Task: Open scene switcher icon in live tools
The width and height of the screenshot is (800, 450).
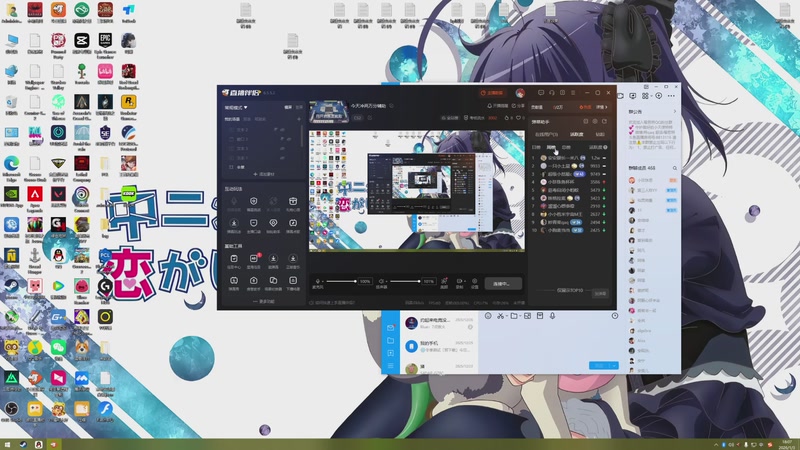Action: point(273,280)
